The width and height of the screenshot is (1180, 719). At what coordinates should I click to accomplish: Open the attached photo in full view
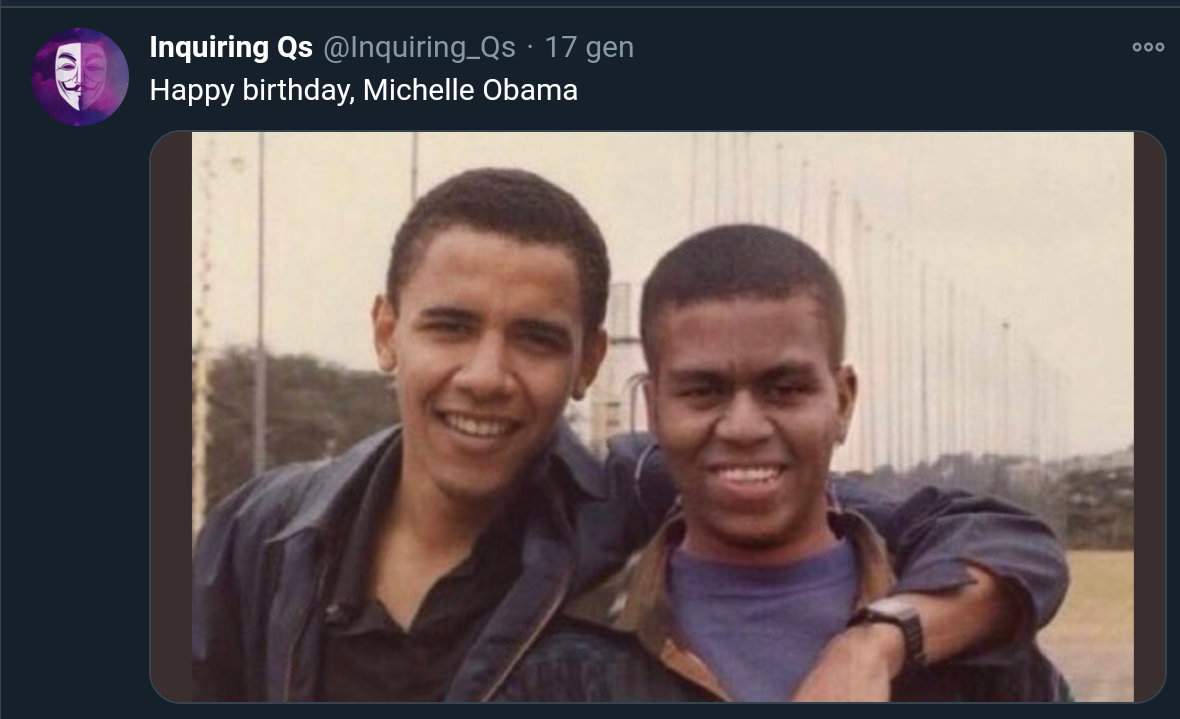[x=660, y=300]
